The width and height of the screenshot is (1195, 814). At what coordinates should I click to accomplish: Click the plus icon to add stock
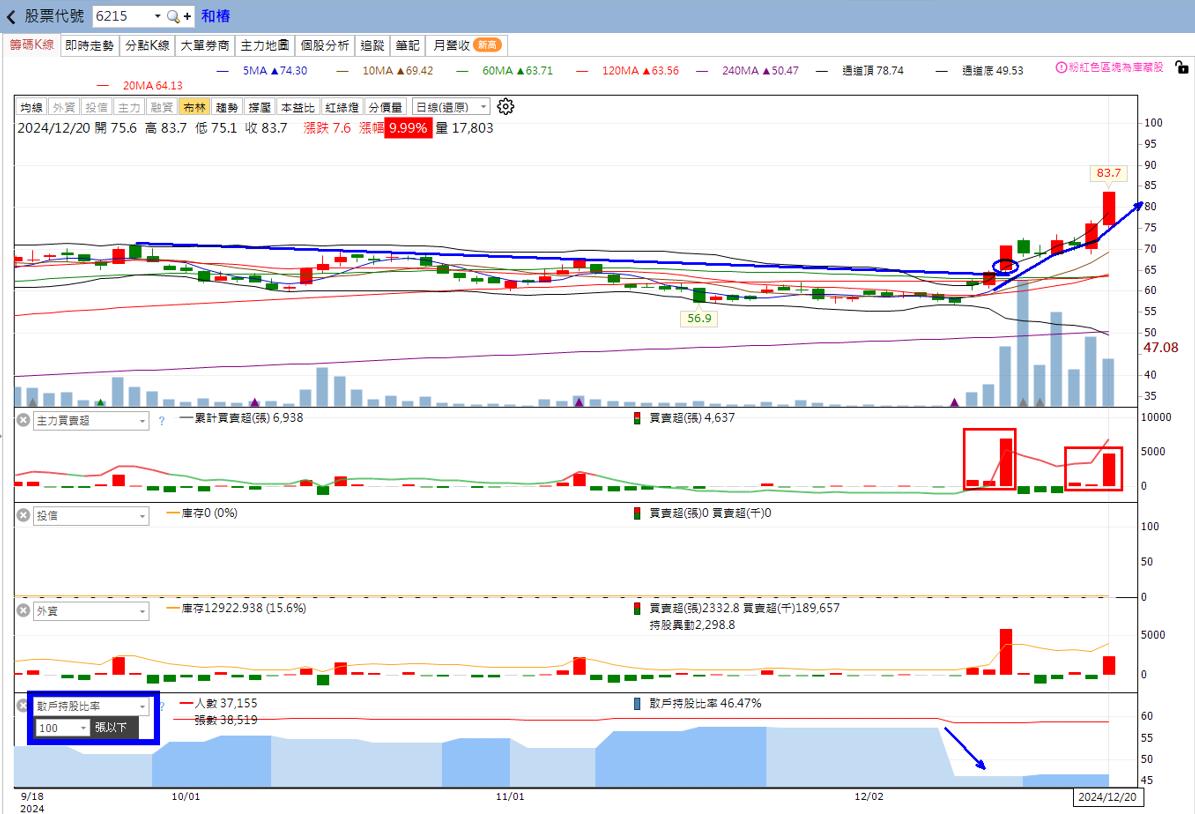point(187,17)
